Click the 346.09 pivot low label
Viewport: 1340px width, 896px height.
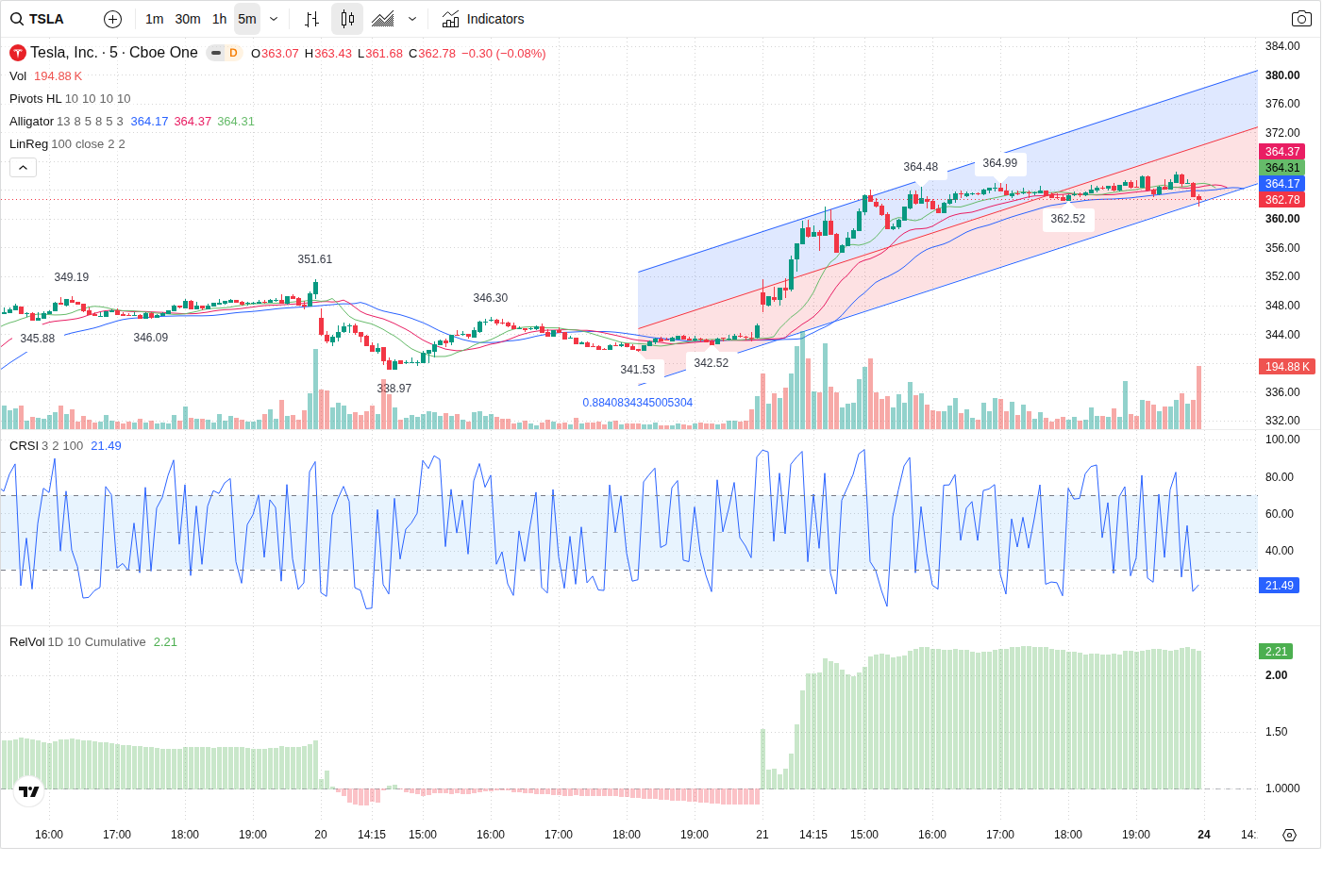[151, 338]
